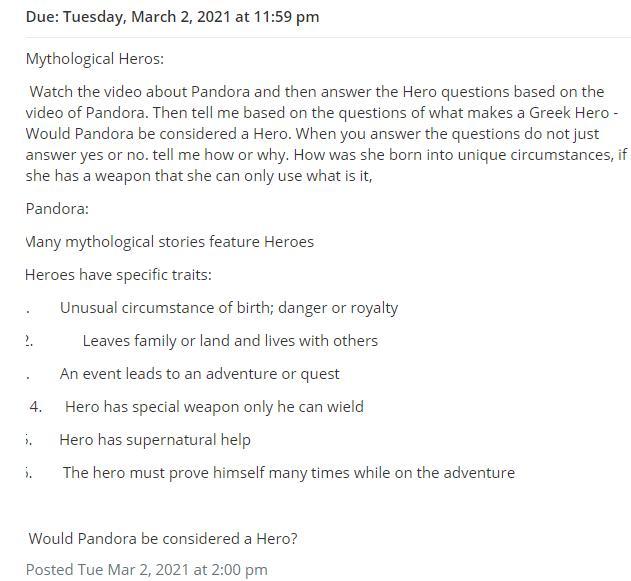631x581 pixels.
Task: Click 'Many mythological stories feature Heroes' line
Action: 169,242
